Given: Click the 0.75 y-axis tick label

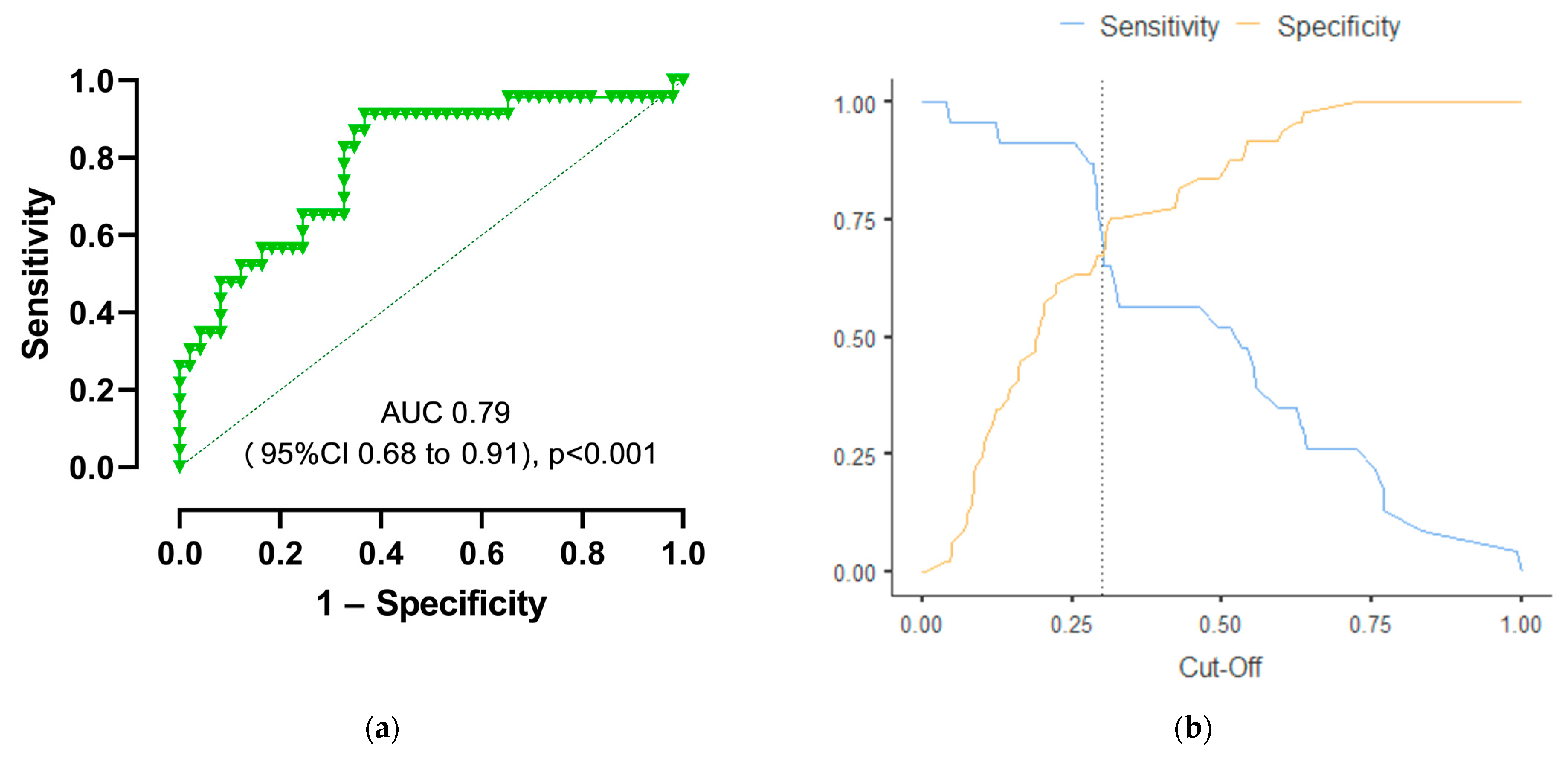Looking at the screenshot, I should click(853, 221).
